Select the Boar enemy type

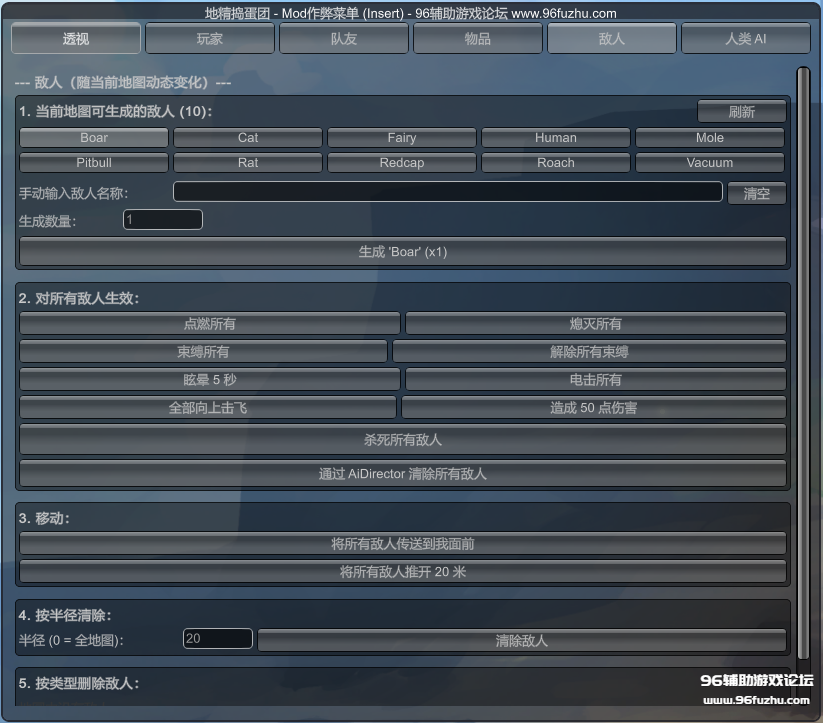click(x=94, y=138)
